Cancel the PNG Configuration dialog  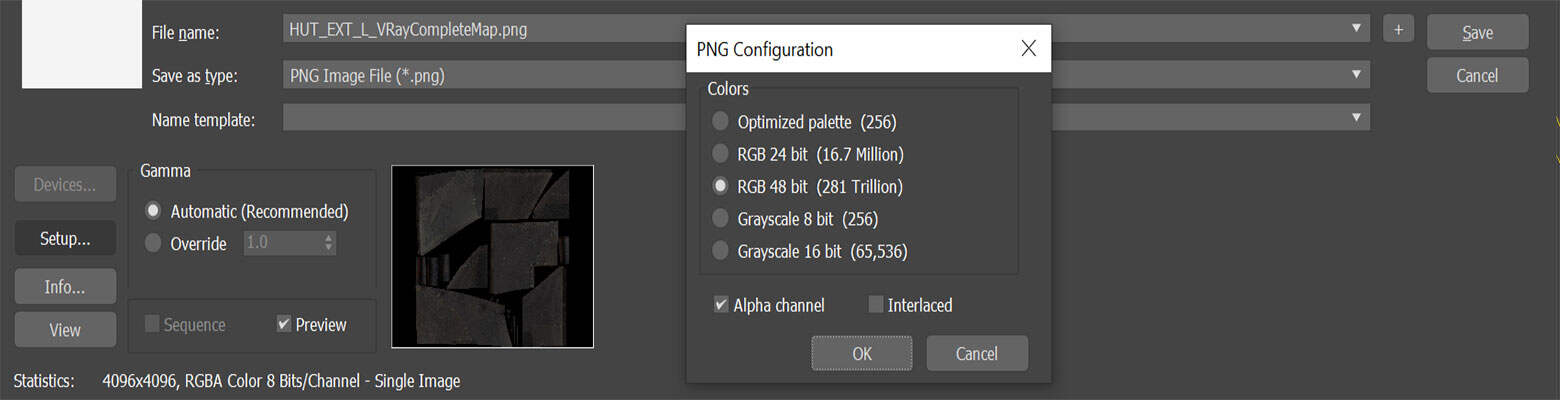[x=976, y=353]
